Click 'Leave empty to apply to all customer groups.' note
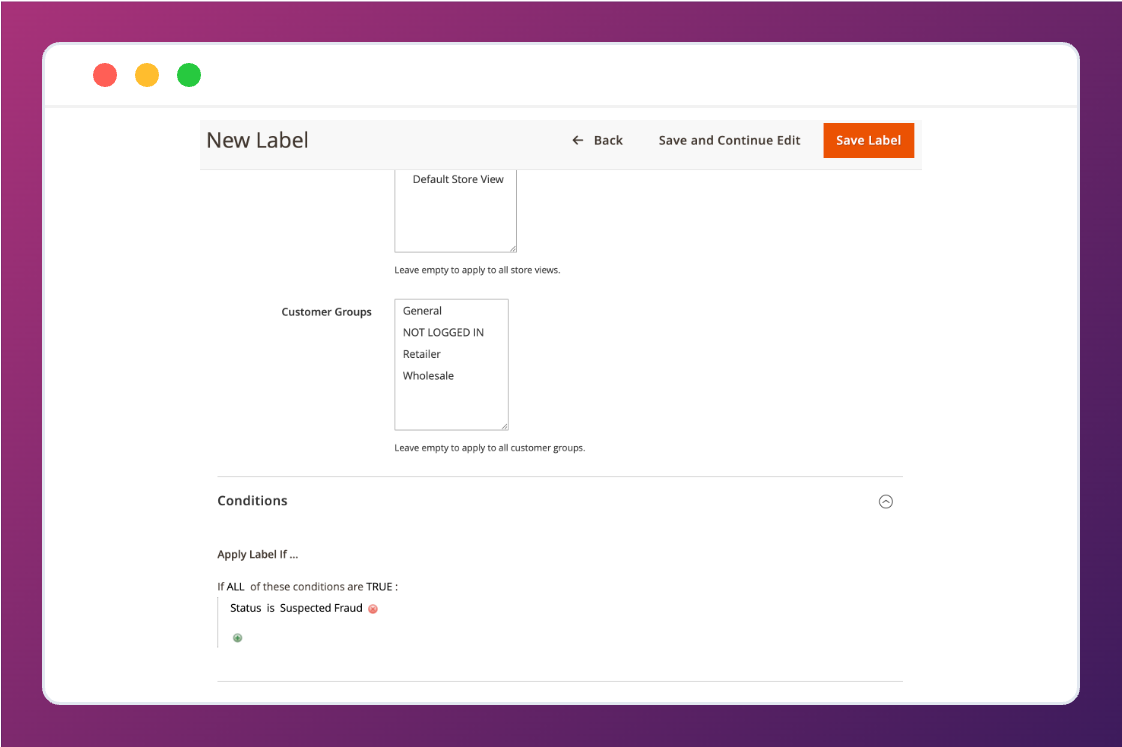The height and width of the screenshot is (747, 1122). click(489, 448)
